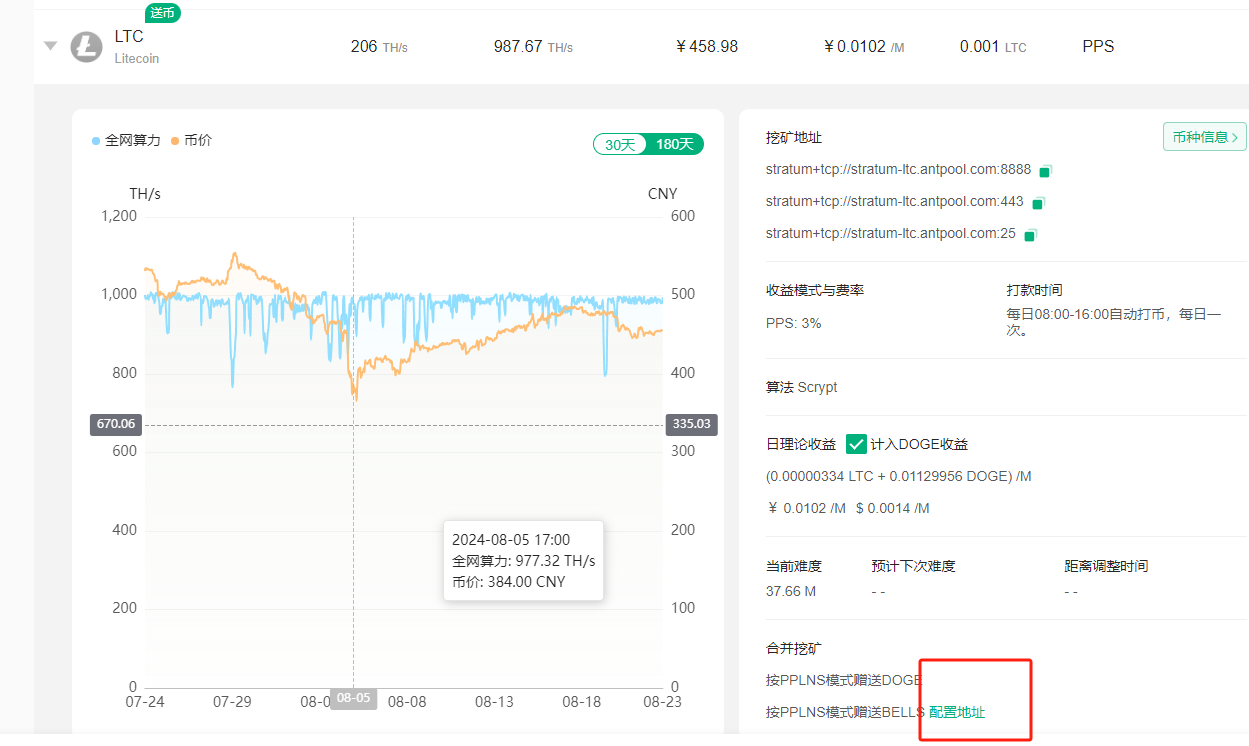Switch chart to 180天 range
This screenshot has width=1249, height=746.
(x=675, y=144)
